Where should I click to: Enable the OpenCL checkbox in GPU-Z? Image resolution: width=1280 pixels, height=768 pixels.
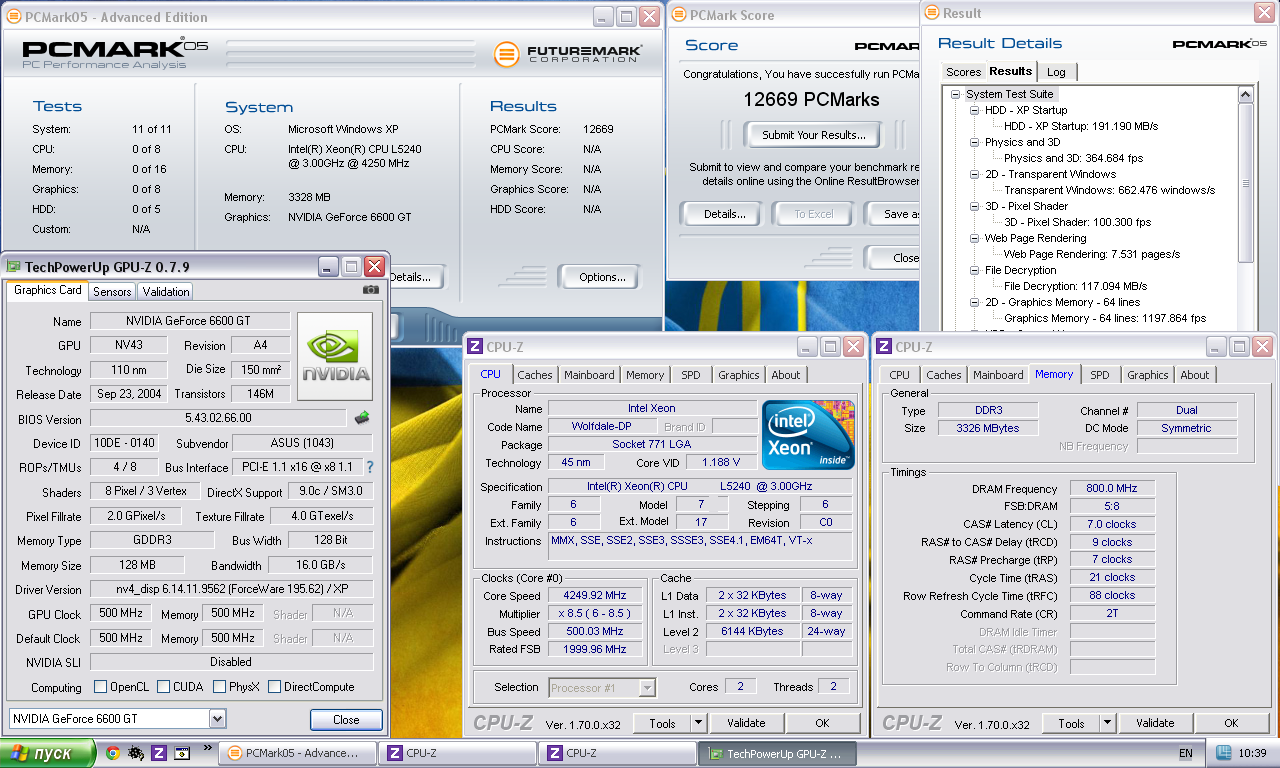click(100, 687)
